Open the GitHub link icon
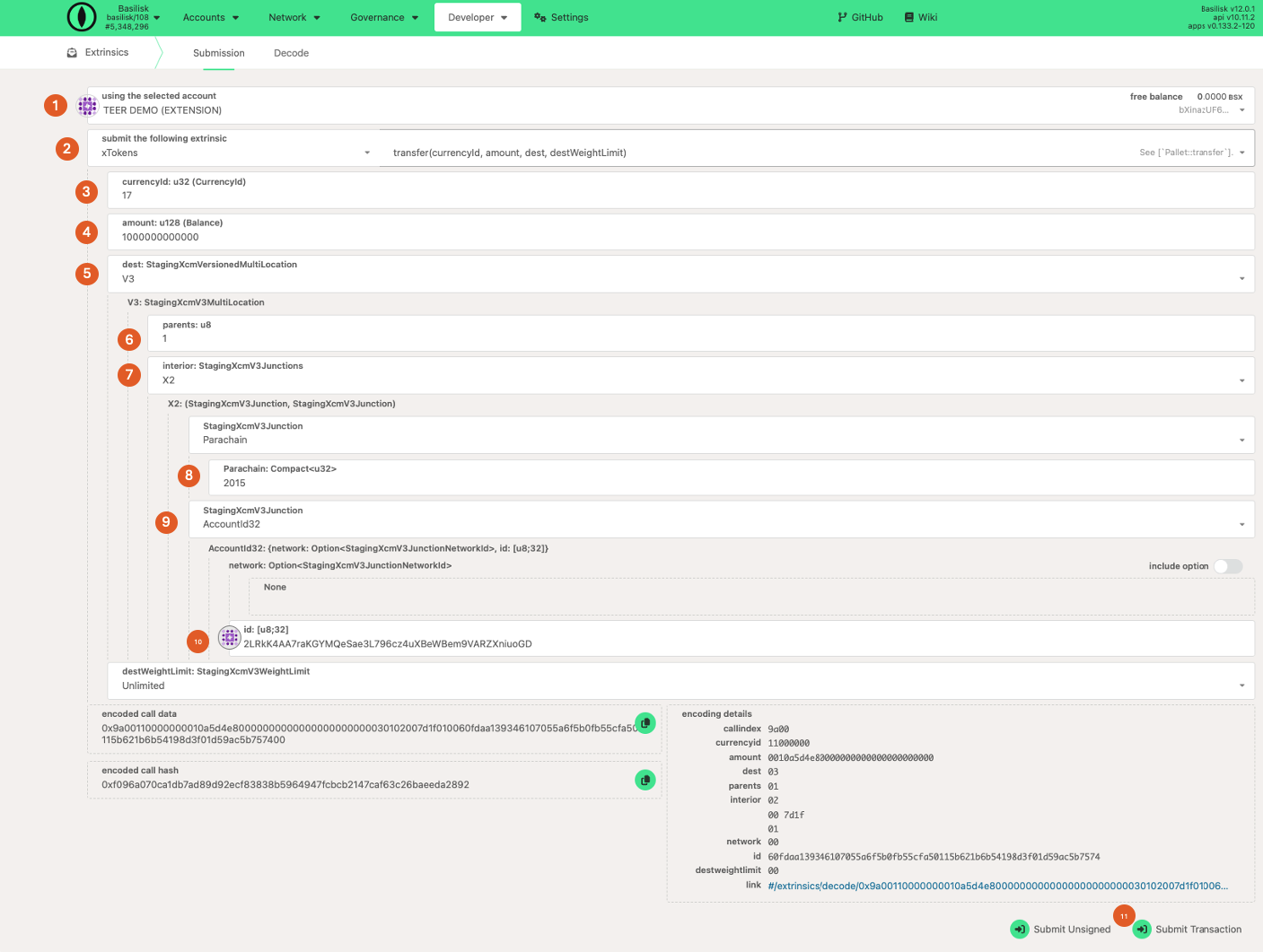This screenshot has width=1263, height=952. click(842, 17)
